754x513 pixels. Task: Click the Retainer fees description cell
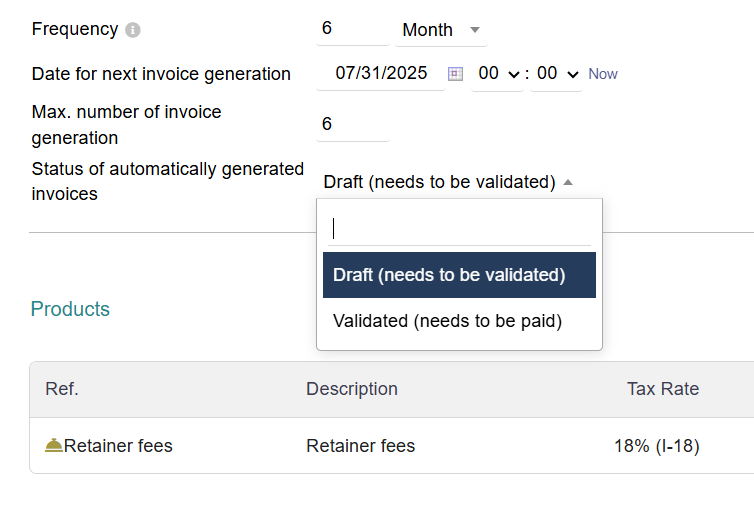pyautogui.click(x=360, y=446)
